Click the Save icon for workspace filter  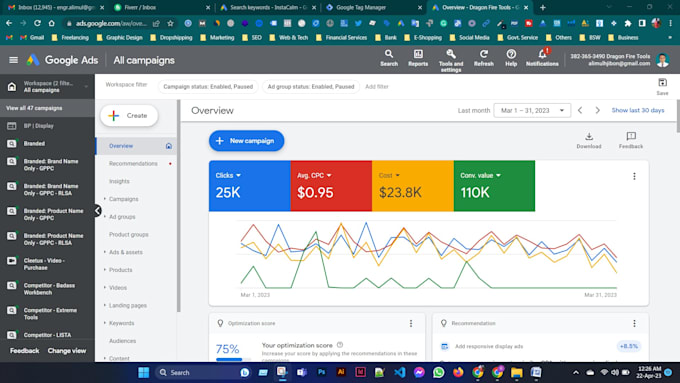click(662, 82)
